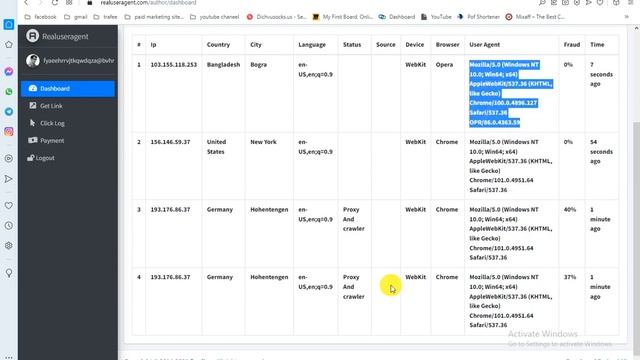Click the Bangladesh country cell
The width and height of the screenshot is (640, 360).
223,64
